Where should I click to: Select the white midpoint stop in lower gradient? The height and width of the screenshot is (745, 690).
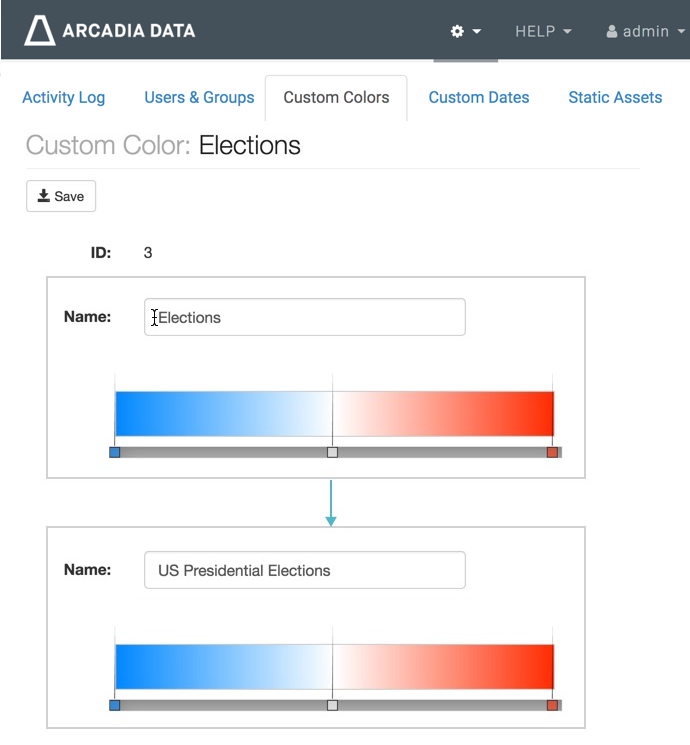point(333,705)
